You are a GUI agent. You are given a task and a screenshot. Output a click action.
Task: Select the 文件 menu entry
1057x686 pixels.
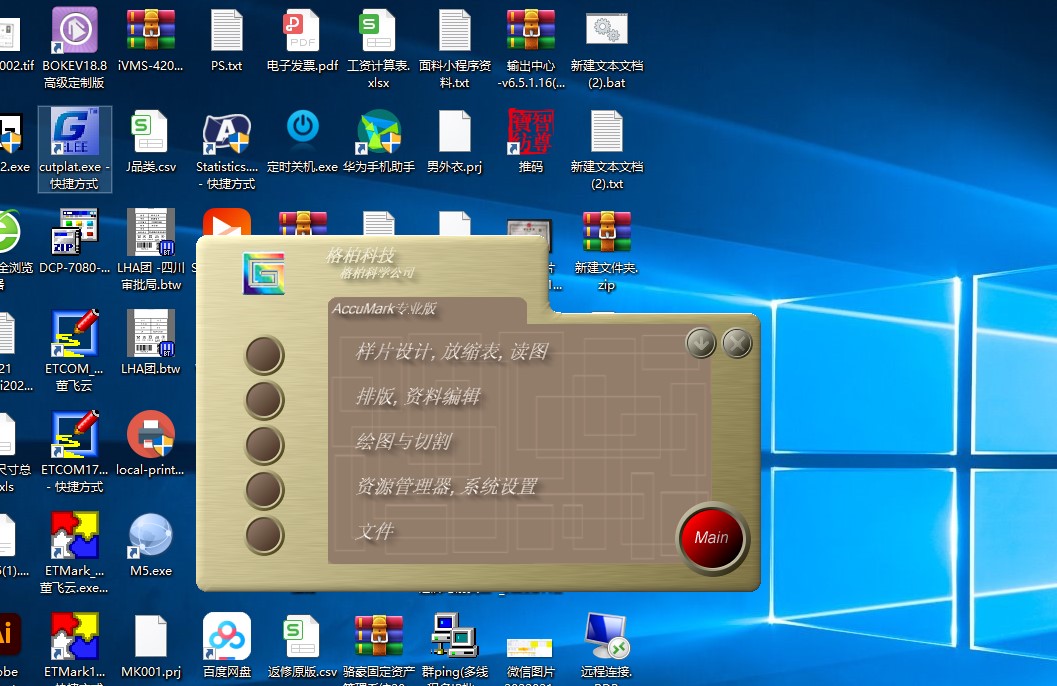(374, 531)
